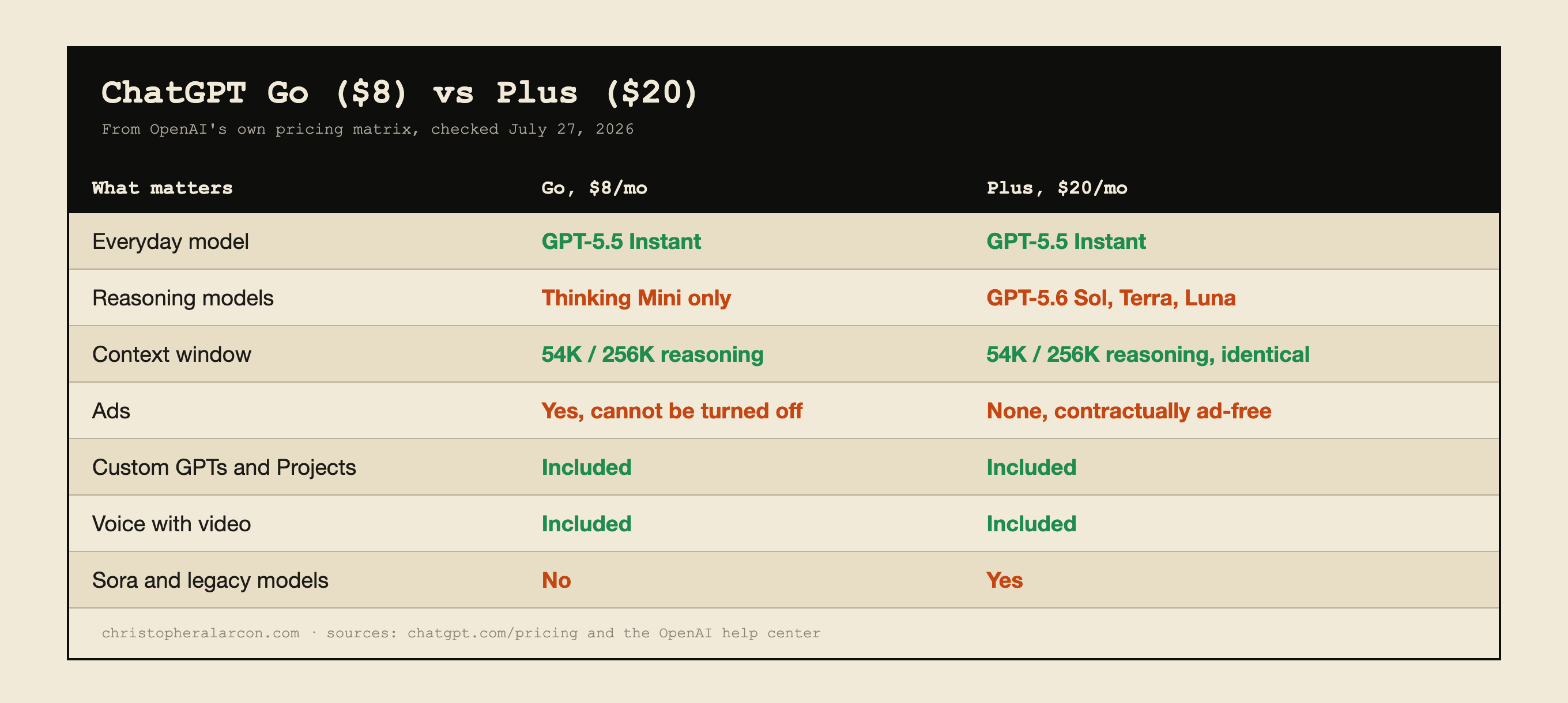Click the 'Context window' row label
Viewport: 1568px width, 703px height.
pyautogui.click(x=172, y=354)
